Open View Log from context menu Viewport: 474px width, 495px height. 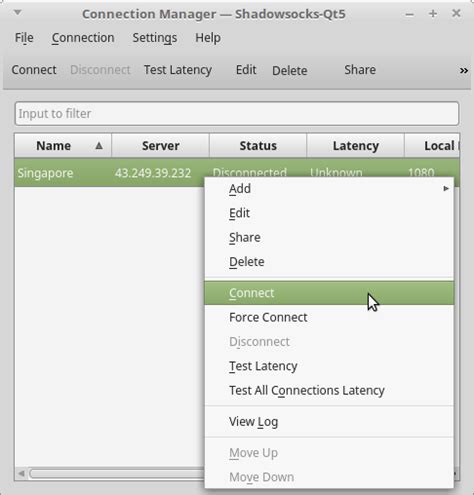[x=329, y=422]
